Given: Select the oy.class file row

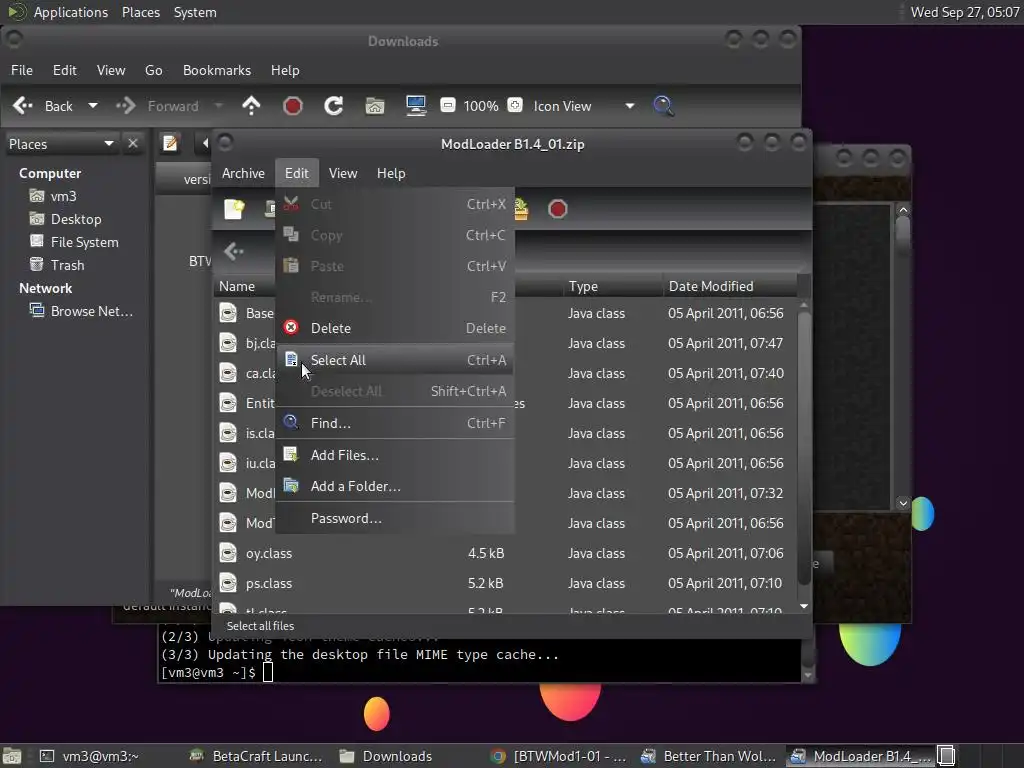Looking at the screenshot, I should click(x=504, y=554).
